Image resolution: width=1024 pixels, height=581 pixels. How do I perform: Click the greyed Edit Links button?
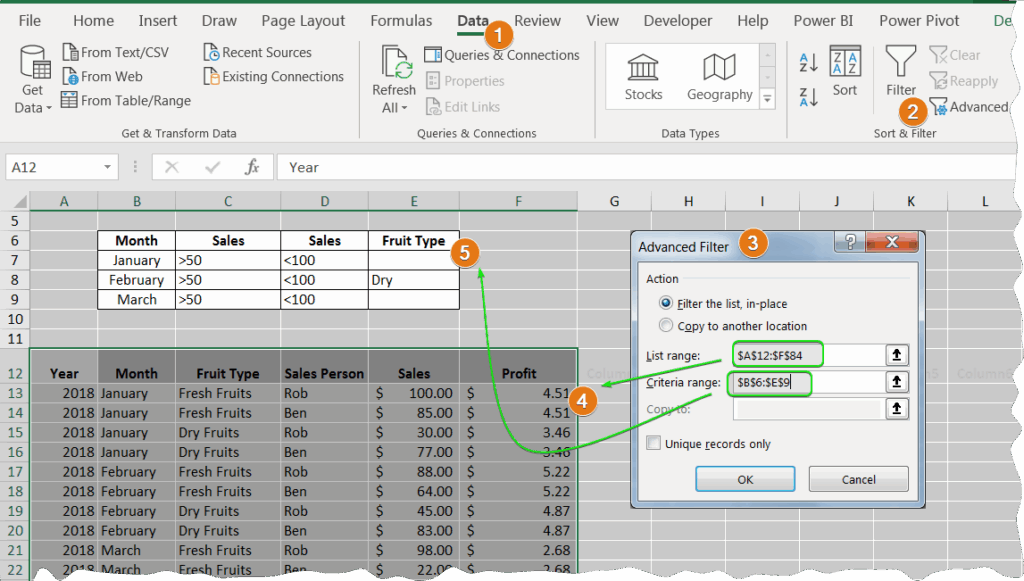click(x=462, y=106)
